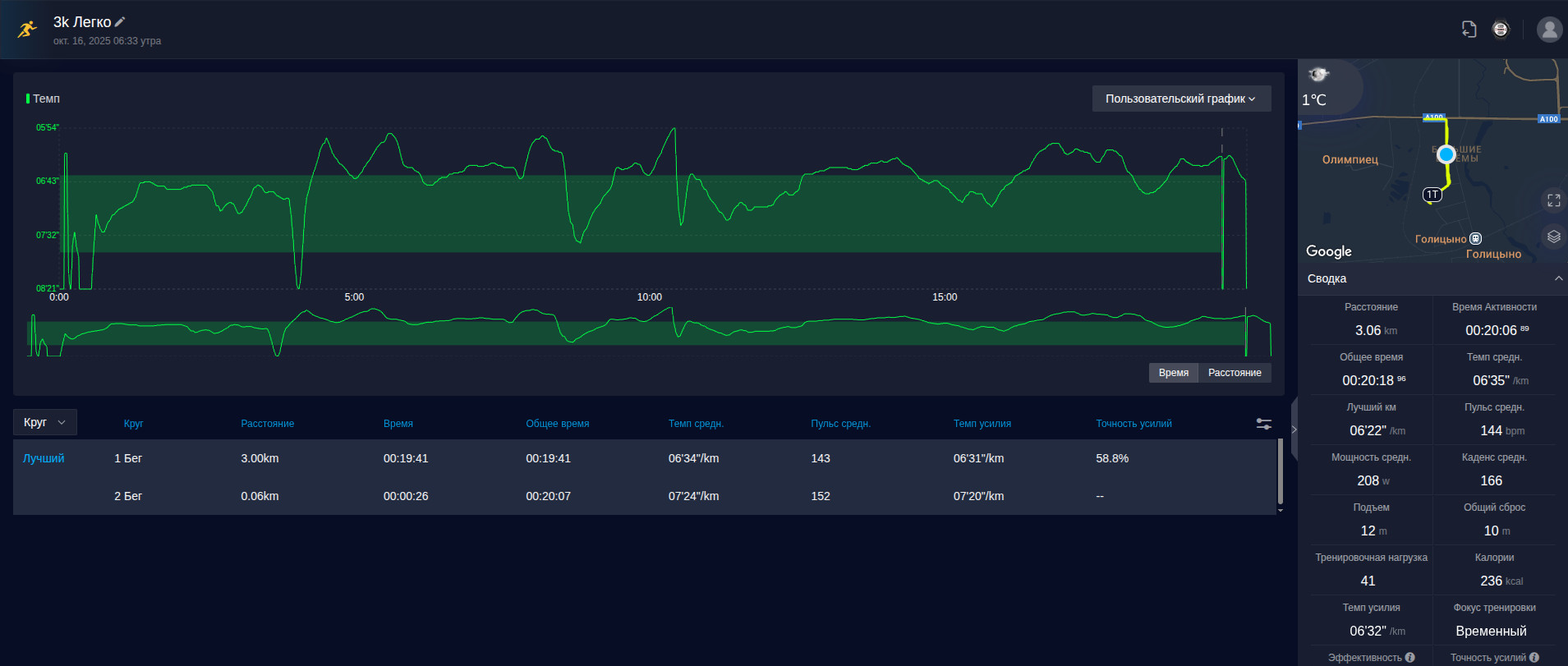1568x666 pixels.
Task: Toggle the Темп series in legend
Action: pyautogui.click(x=44, y=99)
